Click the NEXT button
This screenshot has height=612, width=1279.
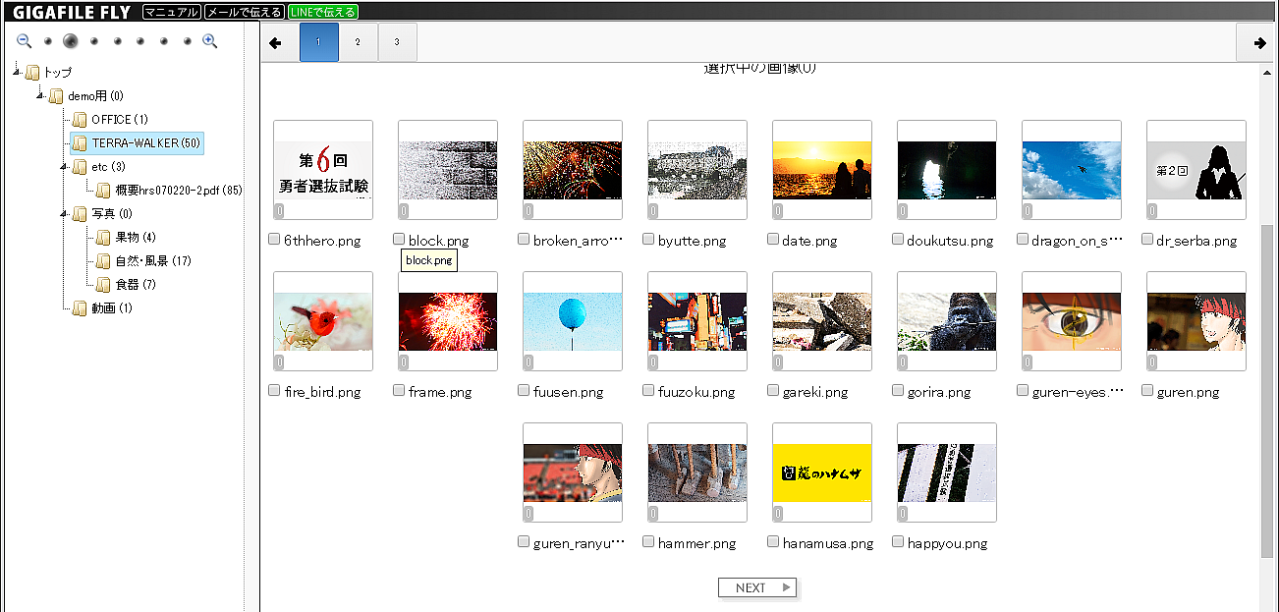757,588
